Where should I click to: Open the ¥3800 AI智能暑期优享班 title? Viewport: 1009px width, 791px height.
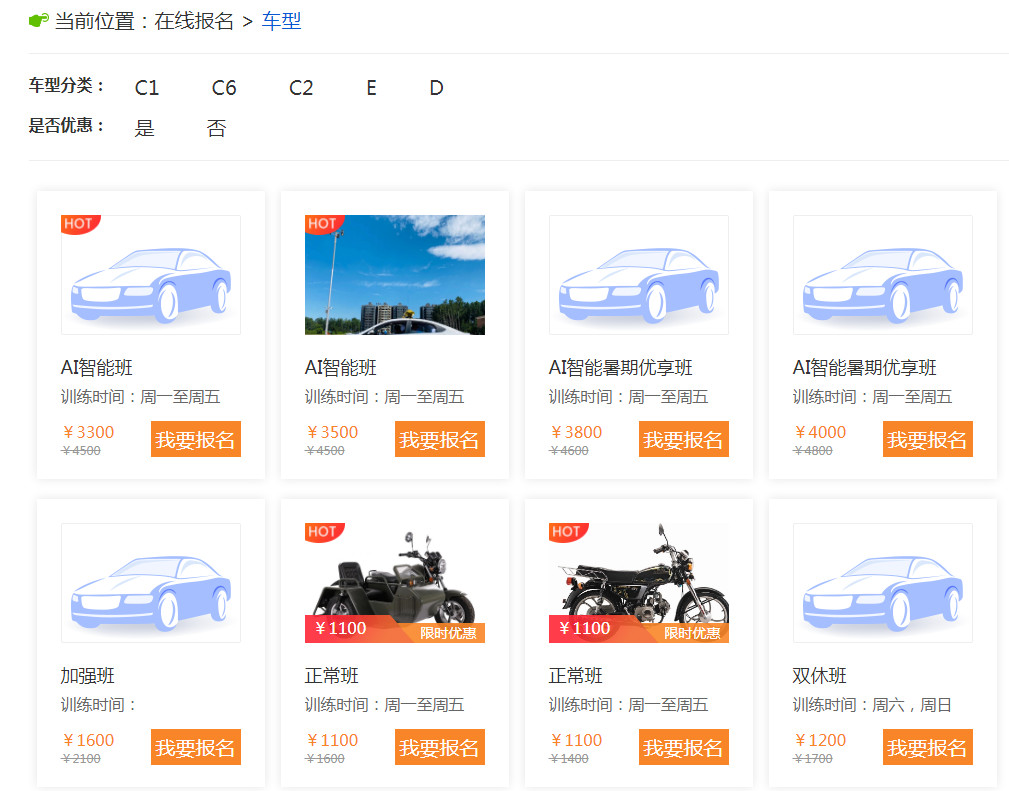pyautogui.click(x=620, y=368)
